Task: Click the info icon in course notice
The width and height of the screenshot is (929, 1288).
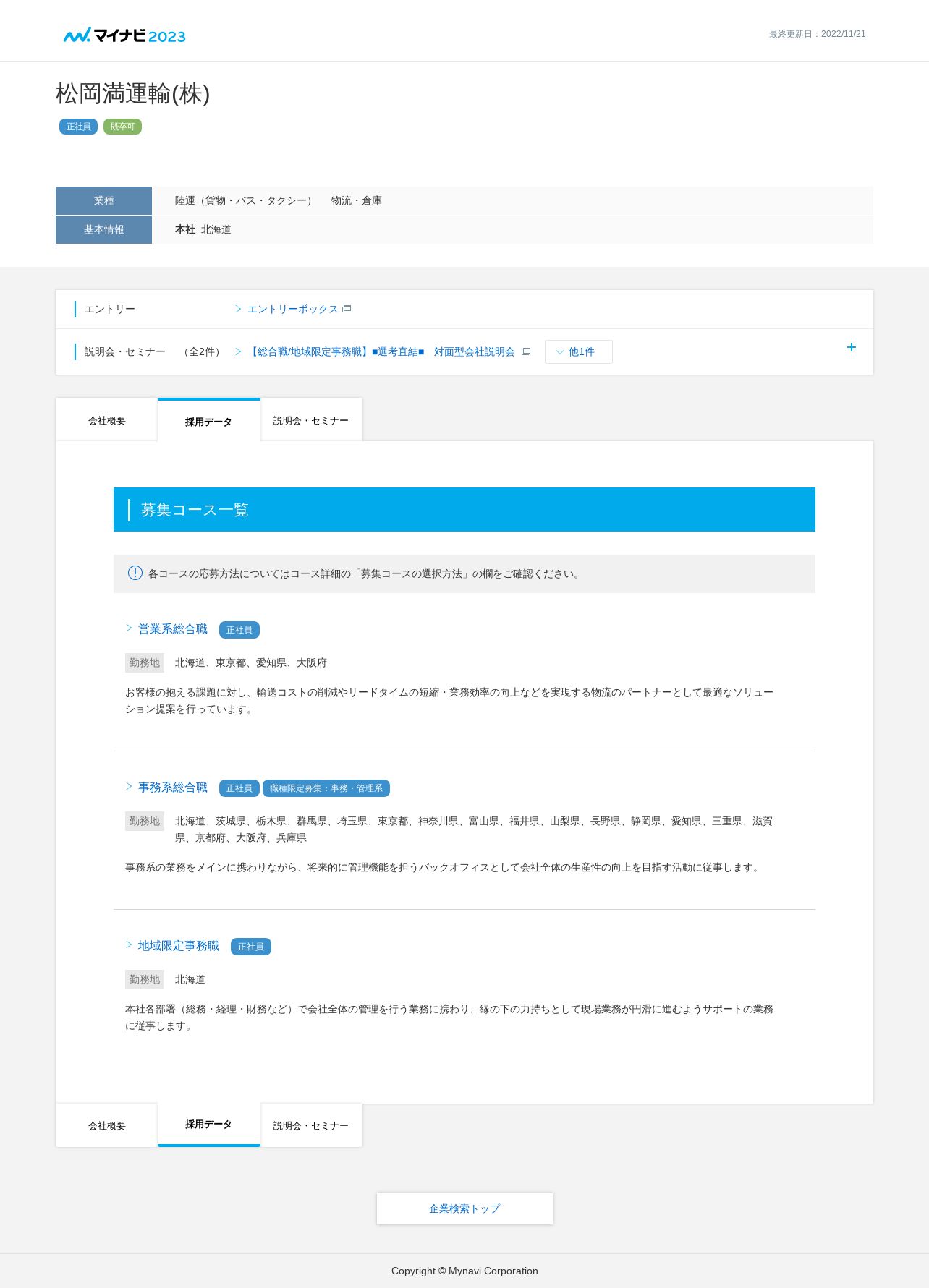Action: coord(135,573)
